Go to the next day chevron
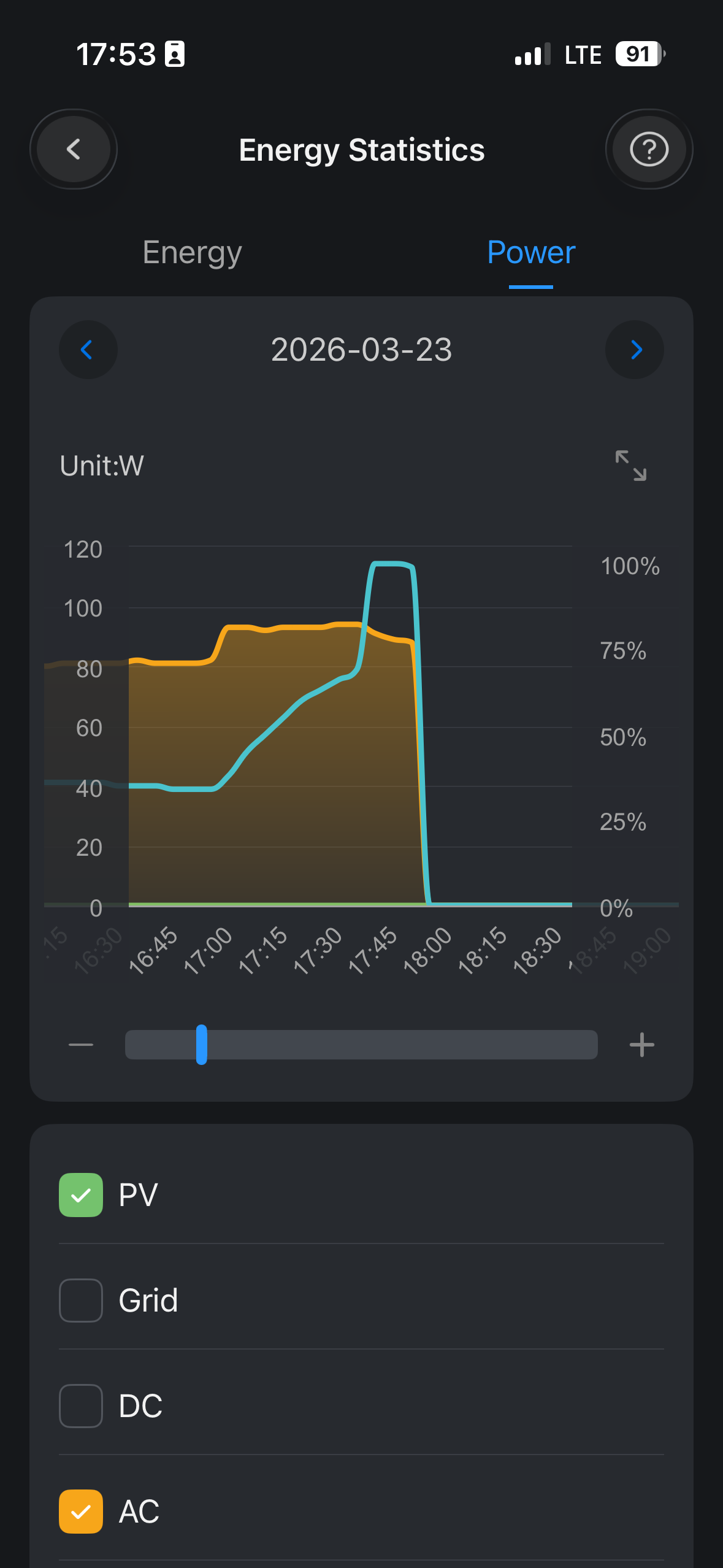Screen dimensions: 723x1568 click(x=635, y=350)
